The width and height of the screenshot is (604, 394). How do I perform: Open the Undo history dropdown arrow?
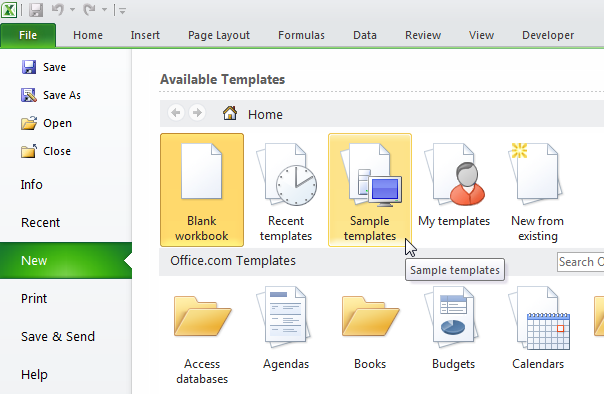[x=72, y=10]
